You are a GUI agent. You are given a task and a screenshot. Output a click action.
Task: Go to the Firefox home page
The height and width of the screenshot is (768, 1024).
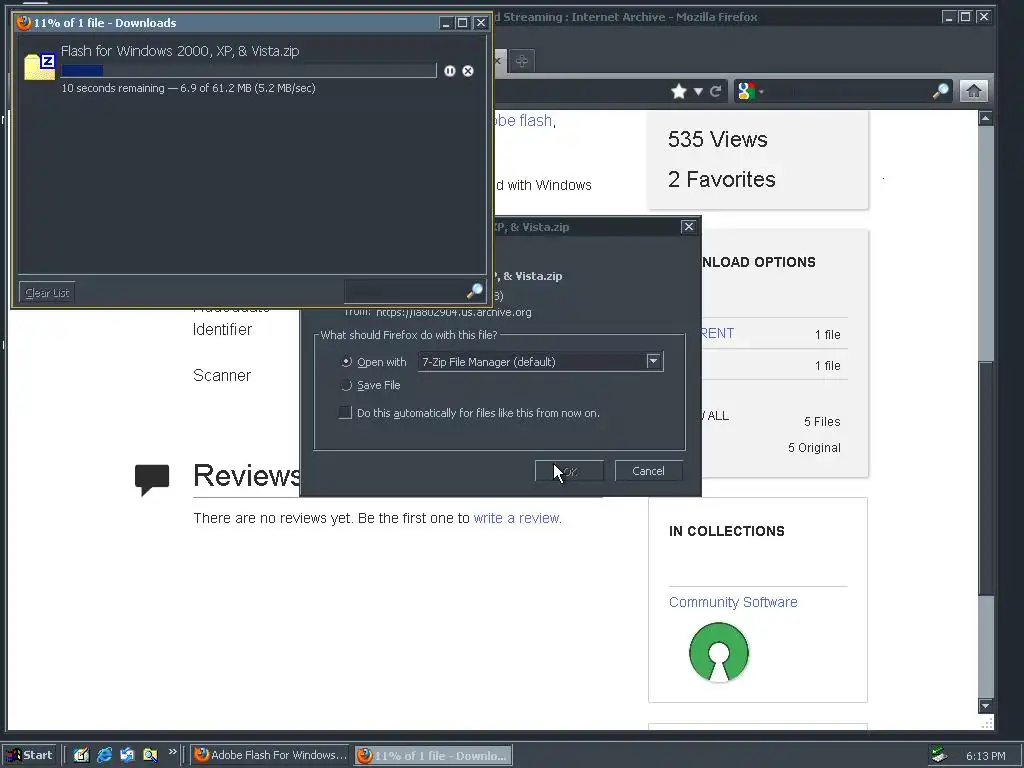974,91
